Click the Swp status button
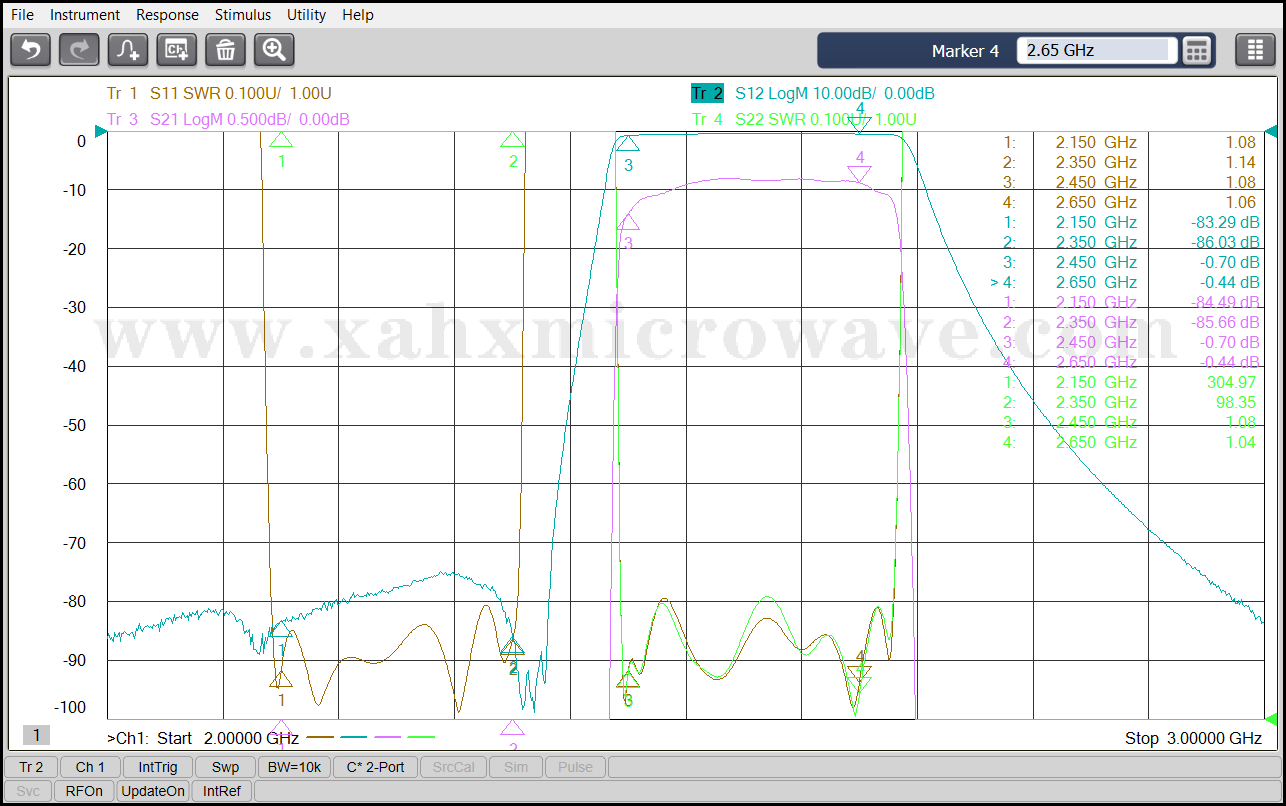 coord(225,767)
